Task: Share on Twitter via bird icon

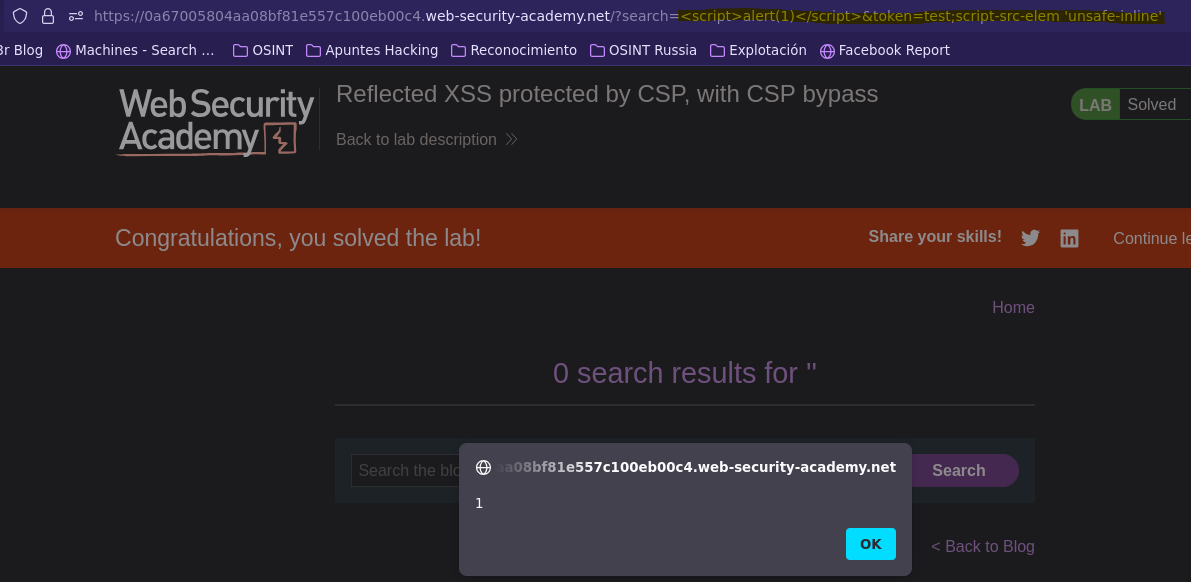Action: 1030,239
